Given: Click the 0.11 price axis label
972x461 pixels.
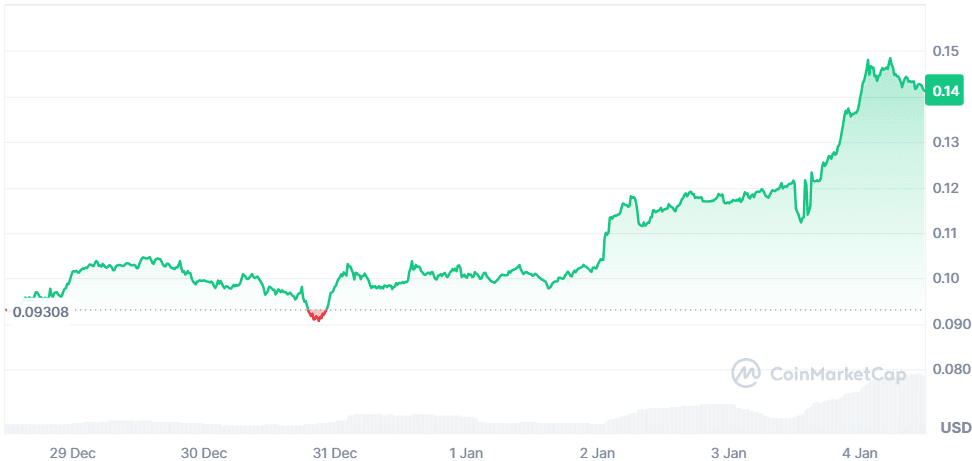Looking at the screenshot, I should click(946, 233).
